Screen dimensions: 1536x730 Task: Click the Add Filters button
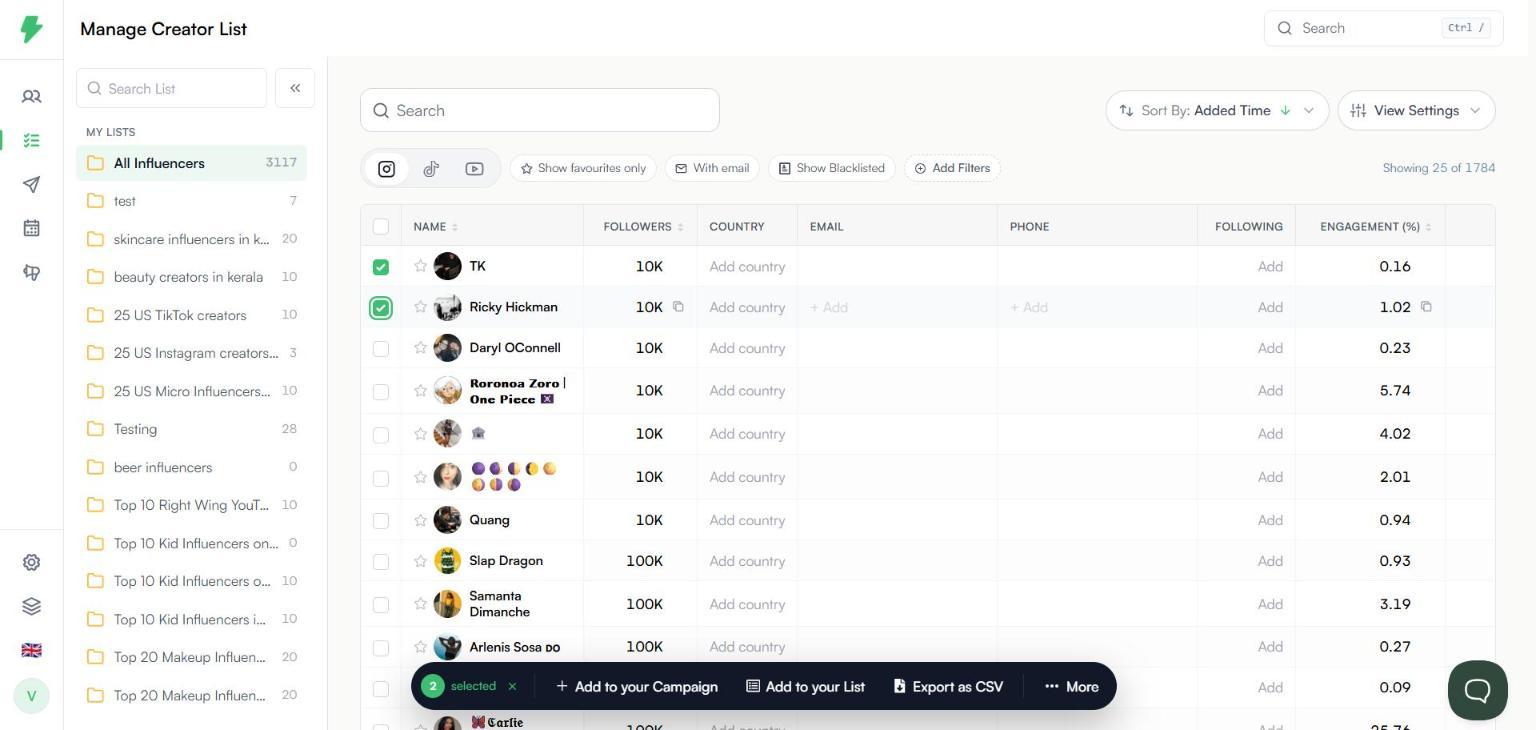[952, 168]
